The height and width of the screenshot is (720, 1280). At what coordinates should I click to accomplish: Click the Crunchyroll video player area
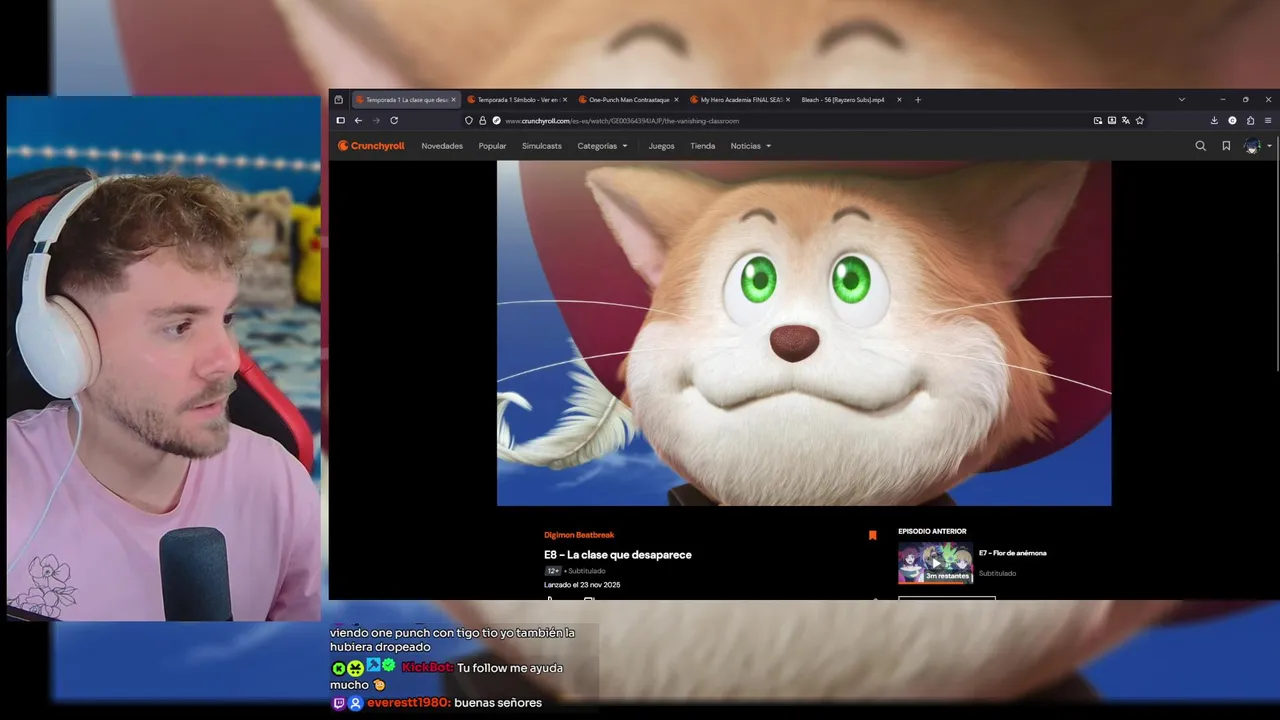click(804, 333)
